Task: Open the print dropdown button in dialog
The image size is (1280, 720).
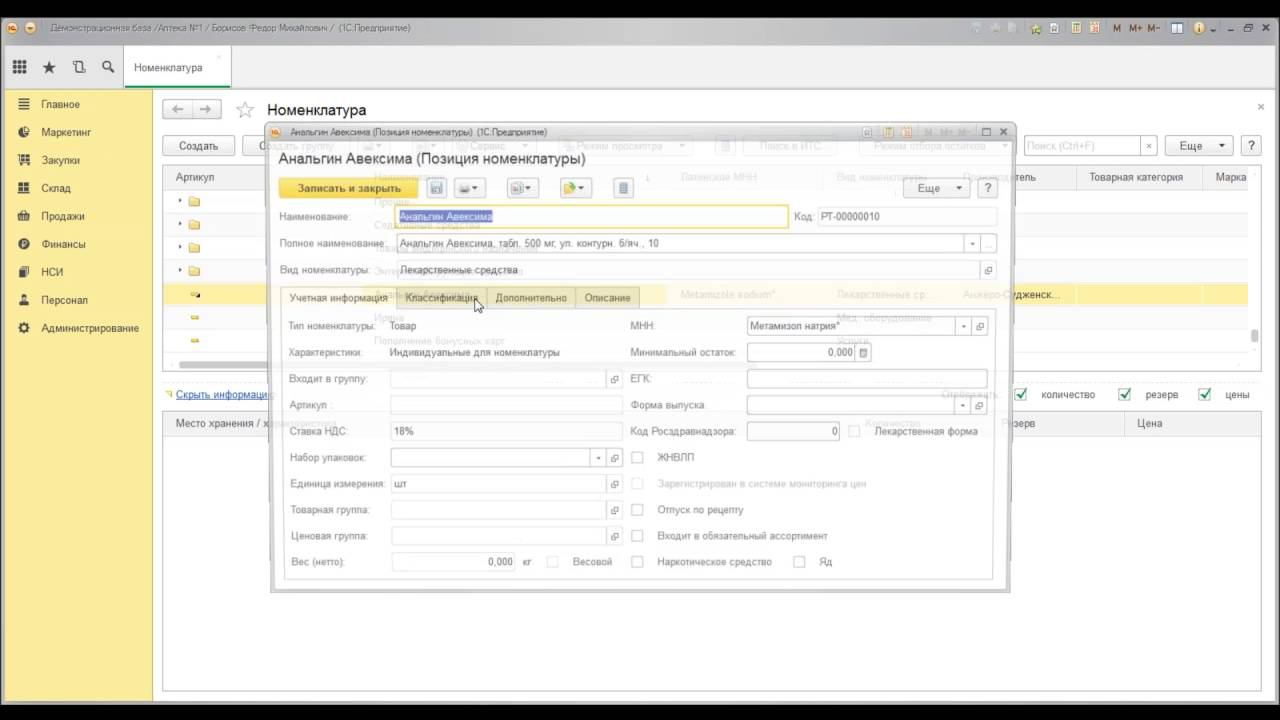Action: coord(468,188)
